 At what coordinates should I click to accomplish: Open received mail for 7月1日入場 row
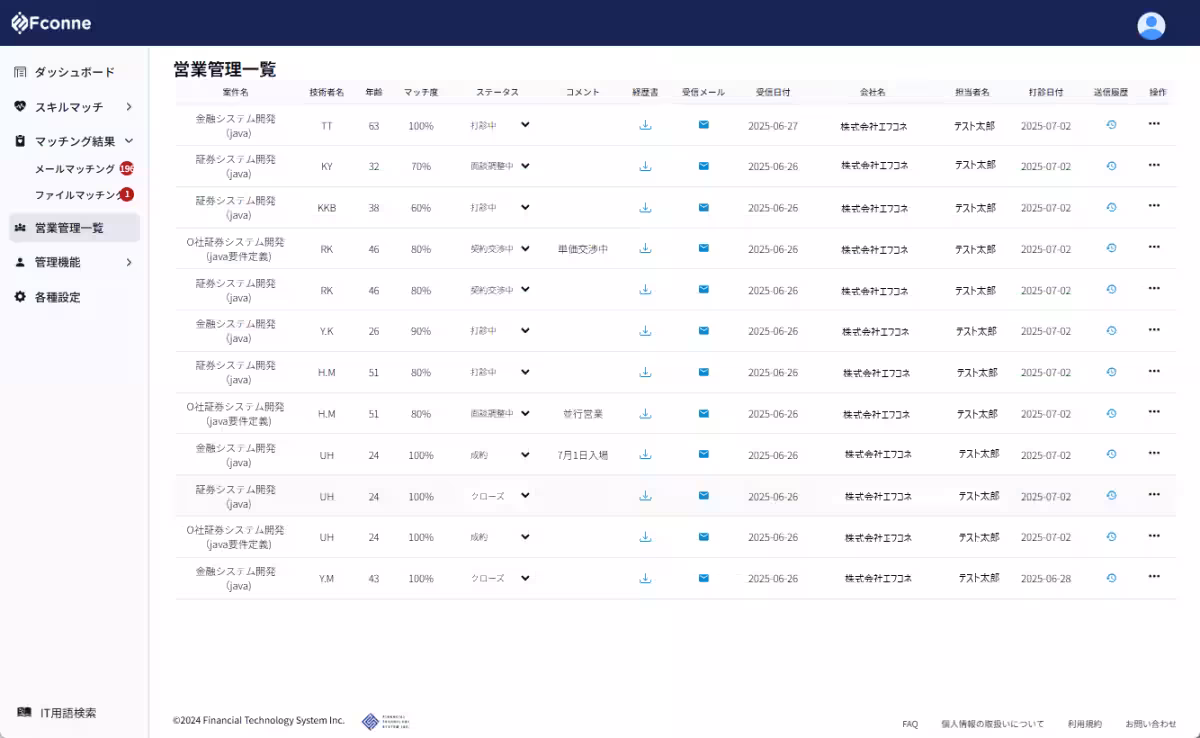[703, 454]
